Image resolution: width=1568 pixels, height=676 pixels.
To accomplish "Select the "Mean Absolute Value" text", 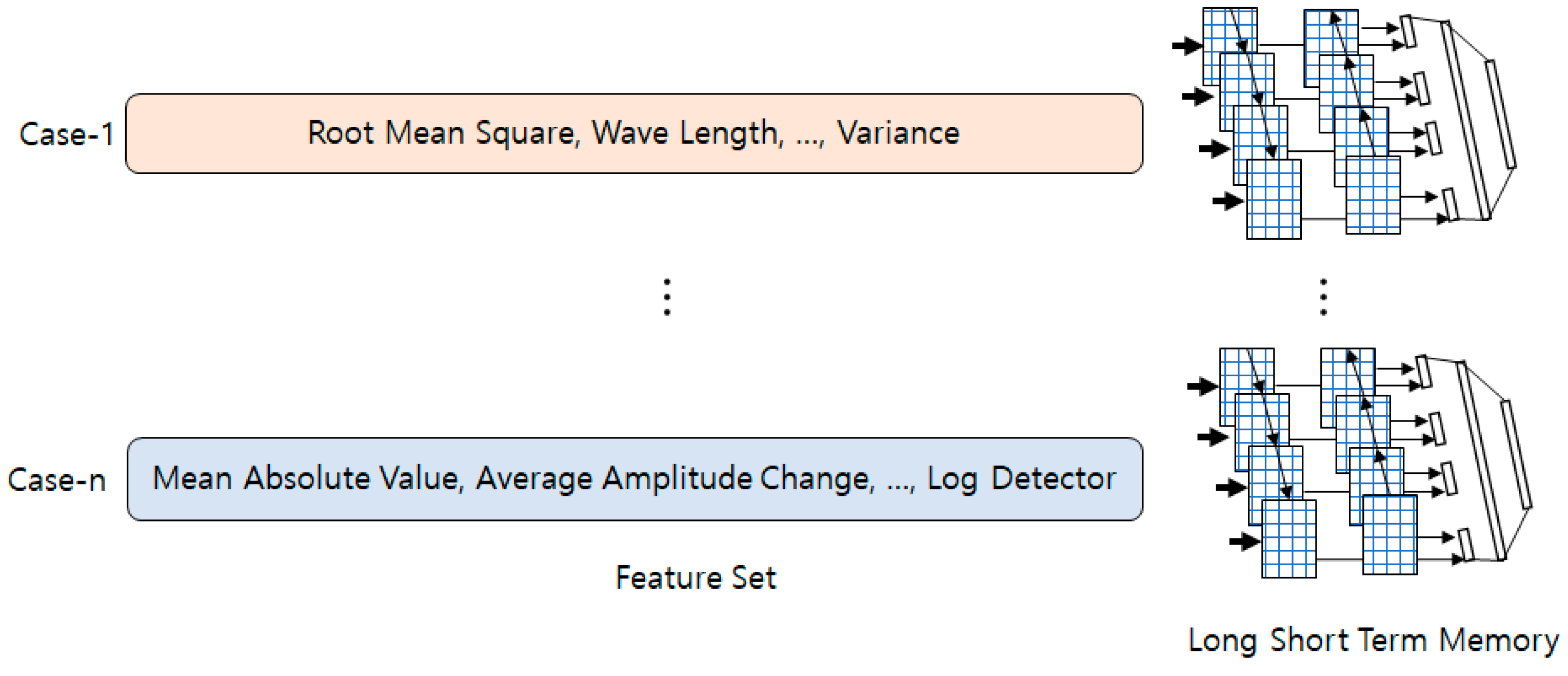I will click(305, 478).
